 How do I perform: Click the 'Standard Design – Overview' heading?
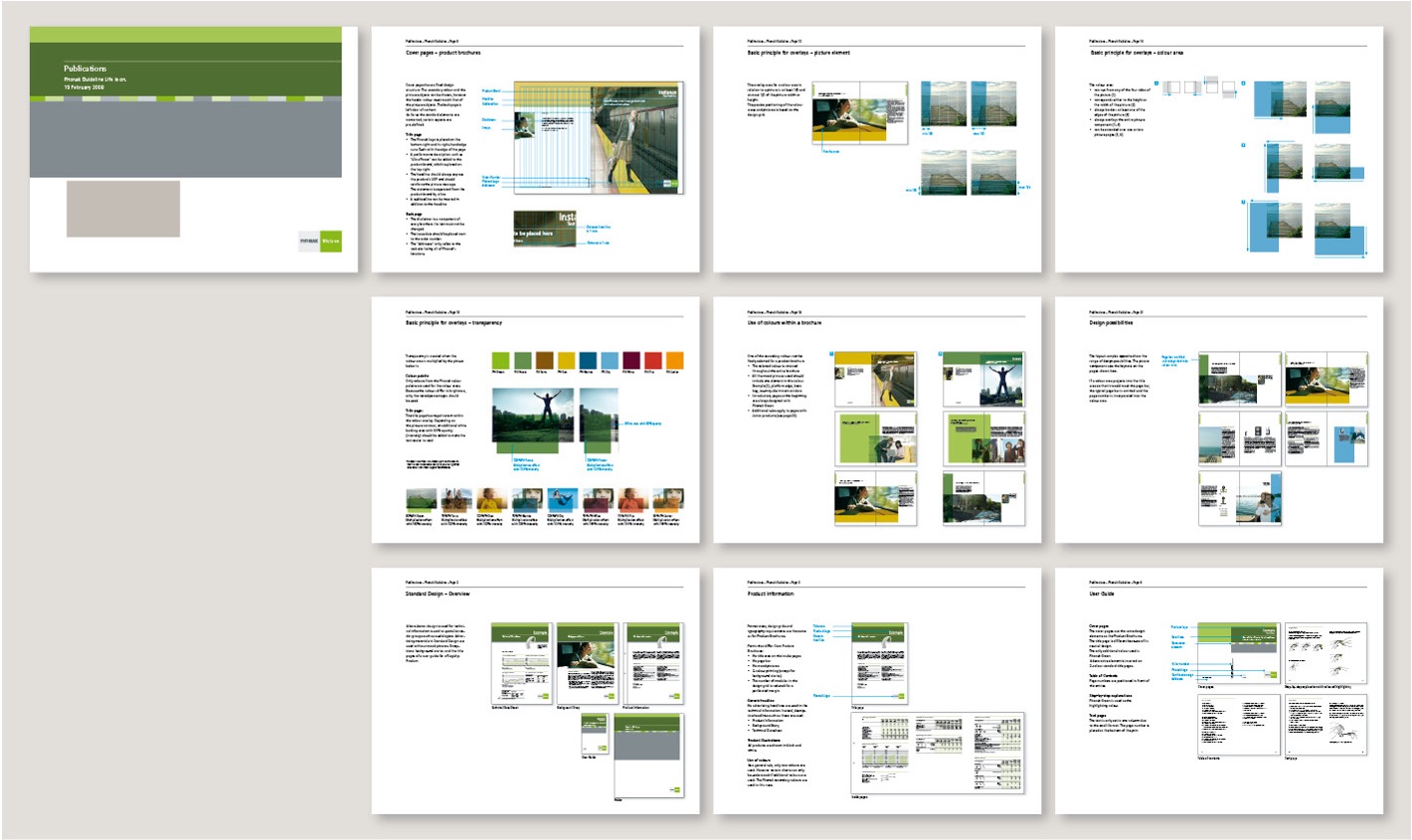click(x=438, y=593)
